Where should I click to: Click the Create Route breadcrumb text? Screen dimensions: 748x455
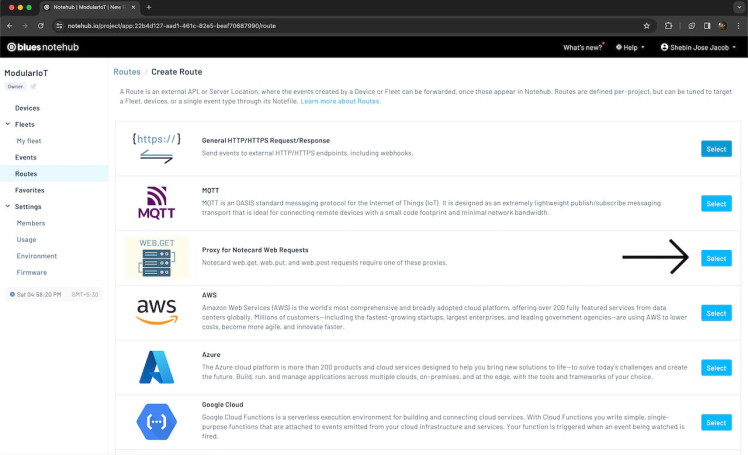[177, 72]
